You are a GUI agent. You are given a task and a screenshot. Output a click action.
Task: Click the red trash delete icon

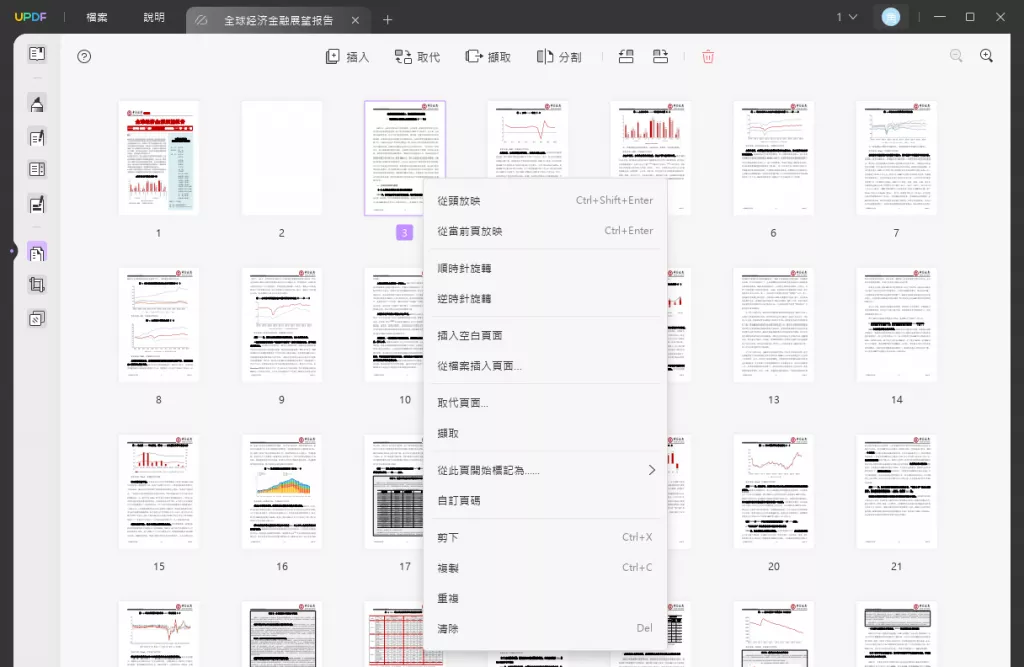(708, 57)
